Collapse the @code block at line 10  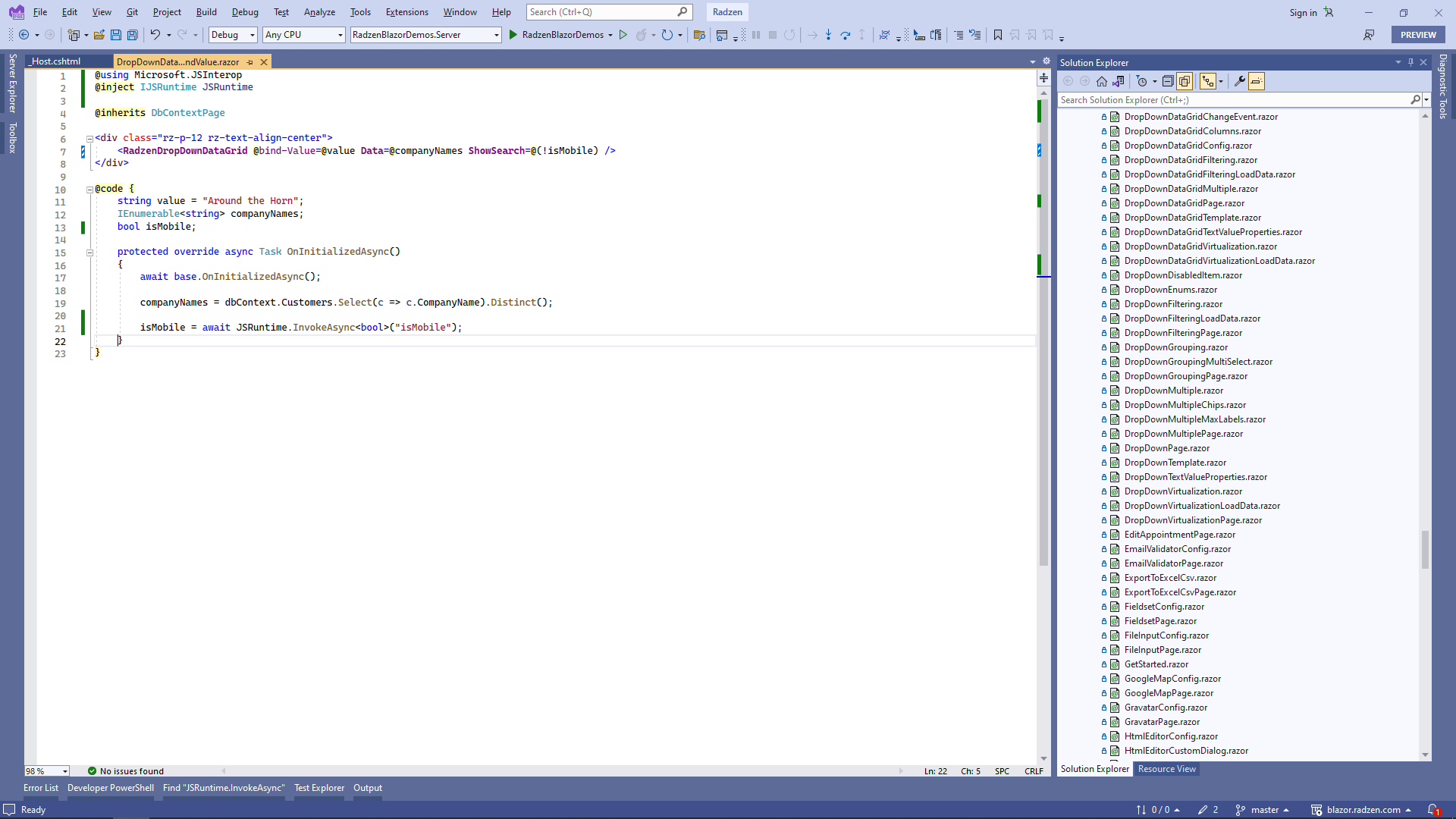pyautogui.click(x=89, y=190)
